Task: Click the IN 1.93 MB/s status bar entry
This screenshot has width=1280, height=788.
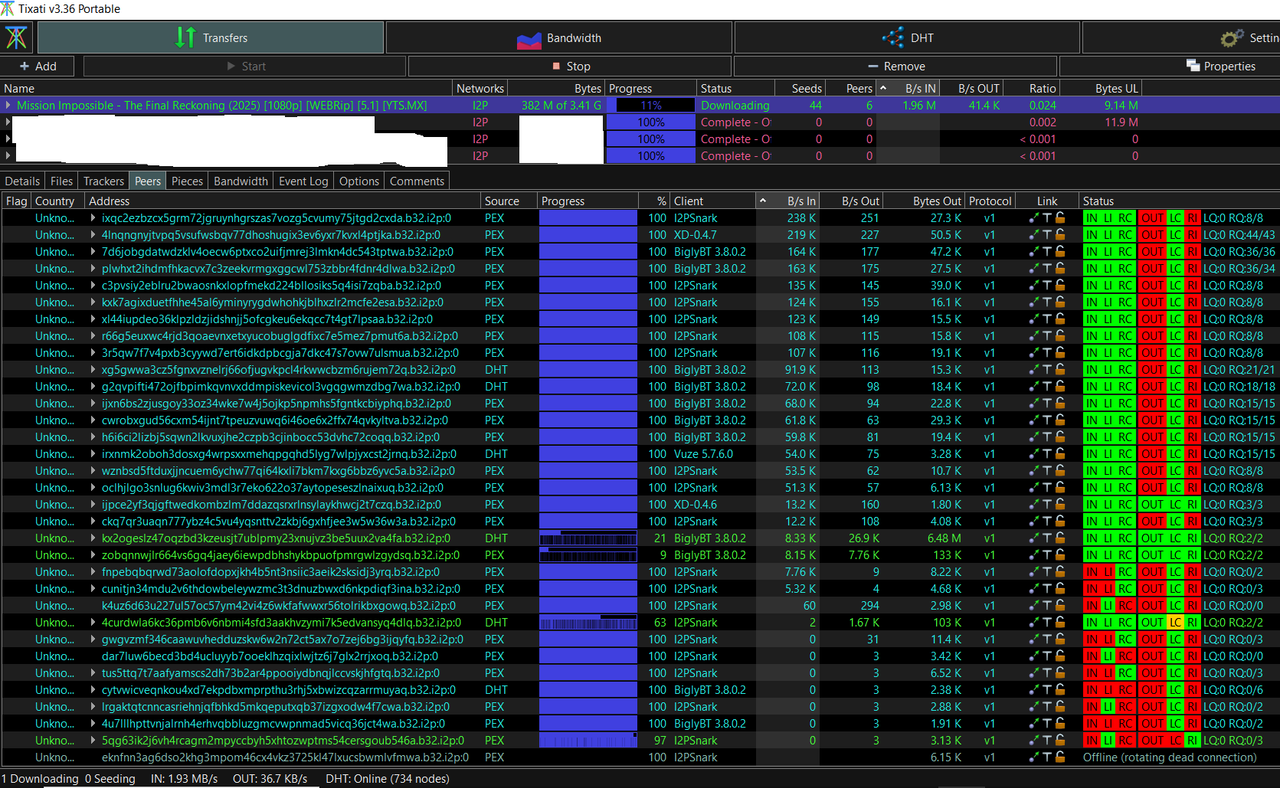Action: (184, 779)
